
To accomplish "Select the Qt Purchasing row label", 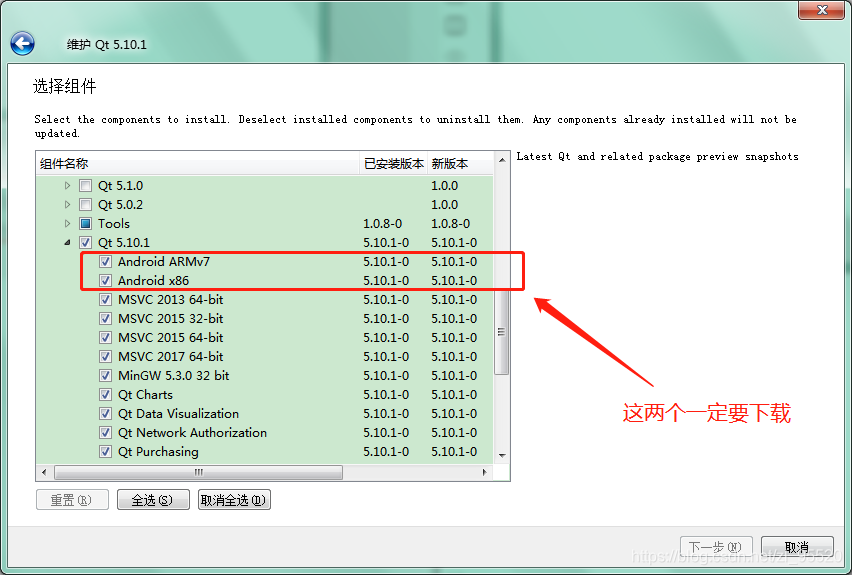I will point(158,452).
